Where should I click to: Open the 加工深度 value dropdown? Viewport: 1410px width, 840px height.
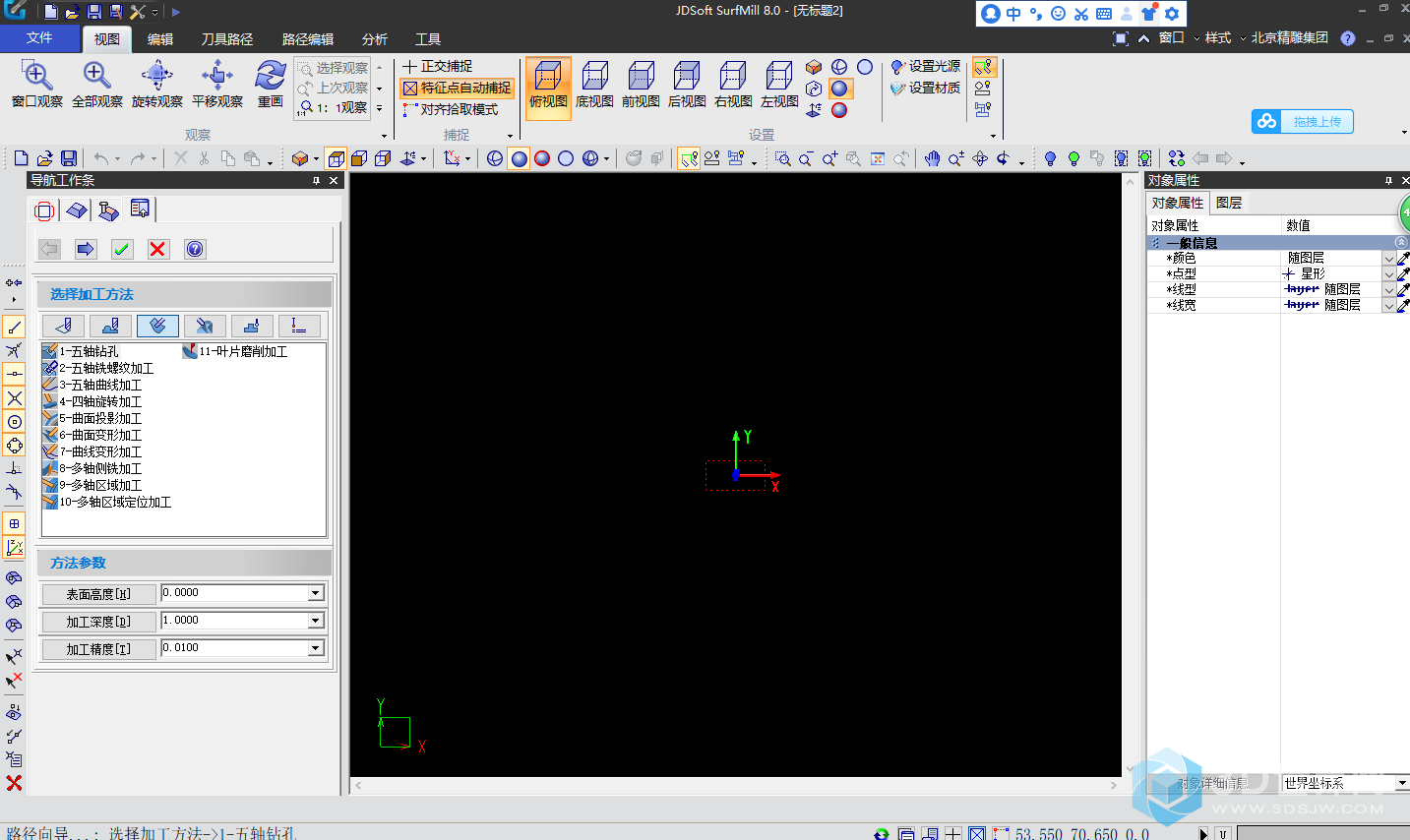click(x=316, y=621)
